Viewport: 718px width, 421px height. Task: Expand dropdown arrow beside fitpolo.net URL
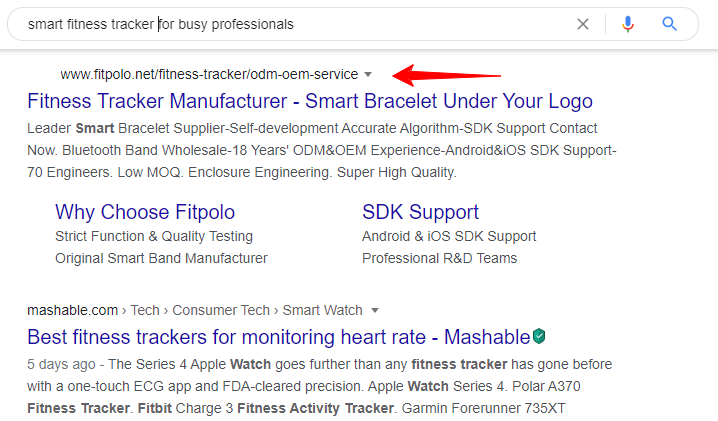368,74
